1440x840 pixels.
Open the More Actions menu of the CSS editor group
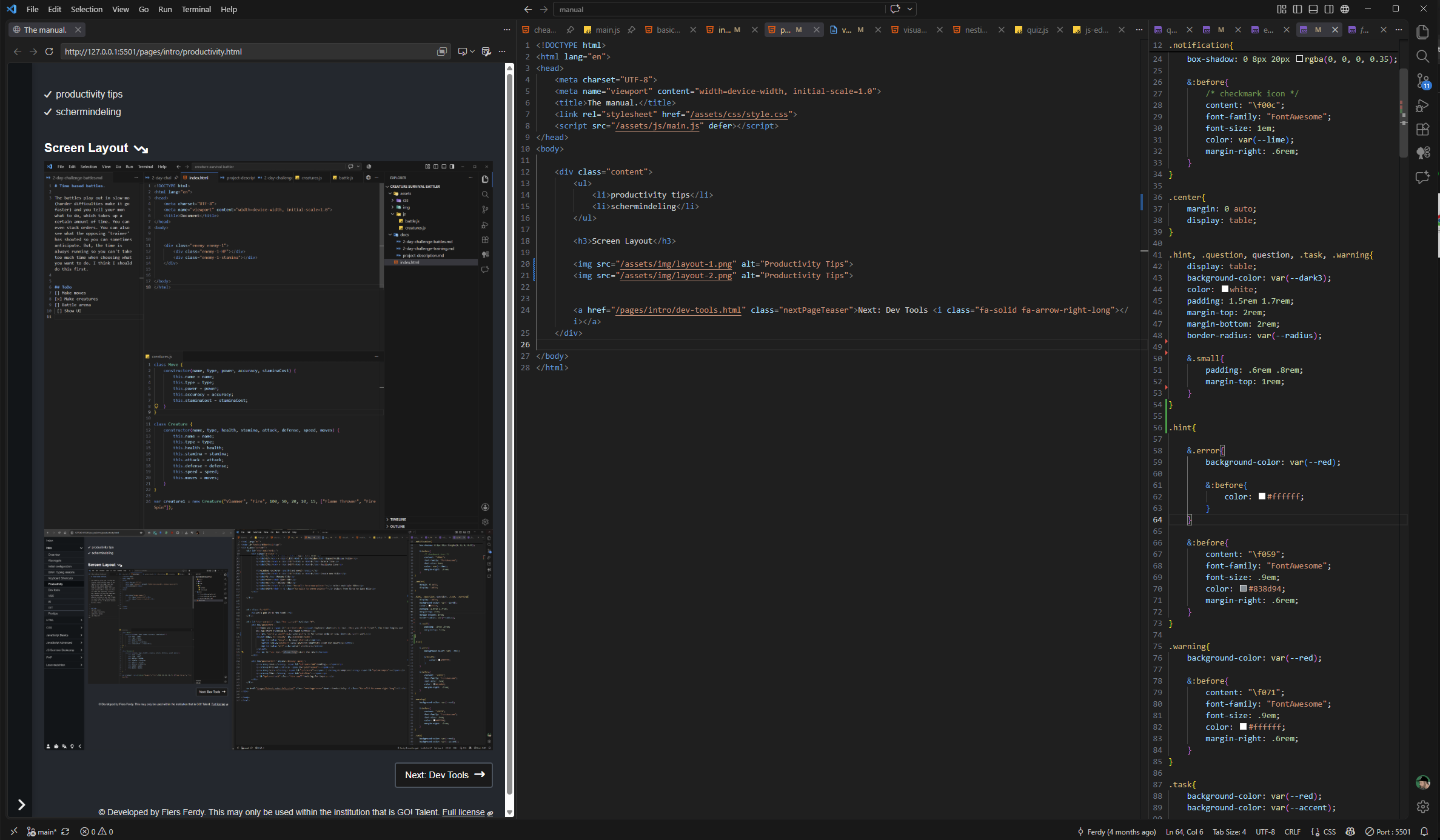click(x=1399, y=30)
